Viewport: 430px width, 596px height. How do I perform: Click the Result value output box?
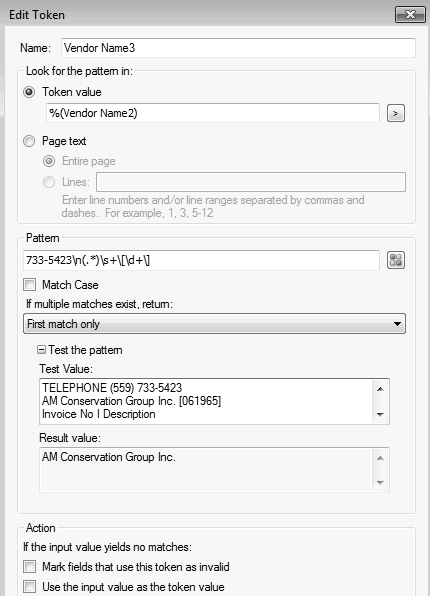point(207,470)
